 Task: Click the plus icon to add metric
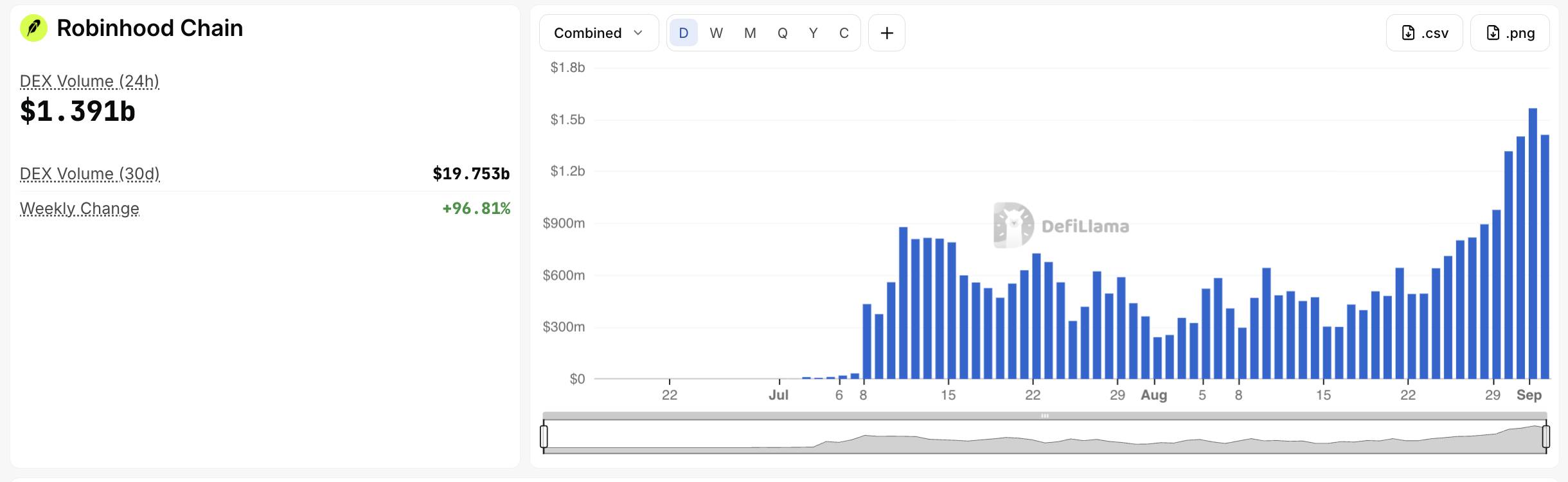click(x=887, y=33)
